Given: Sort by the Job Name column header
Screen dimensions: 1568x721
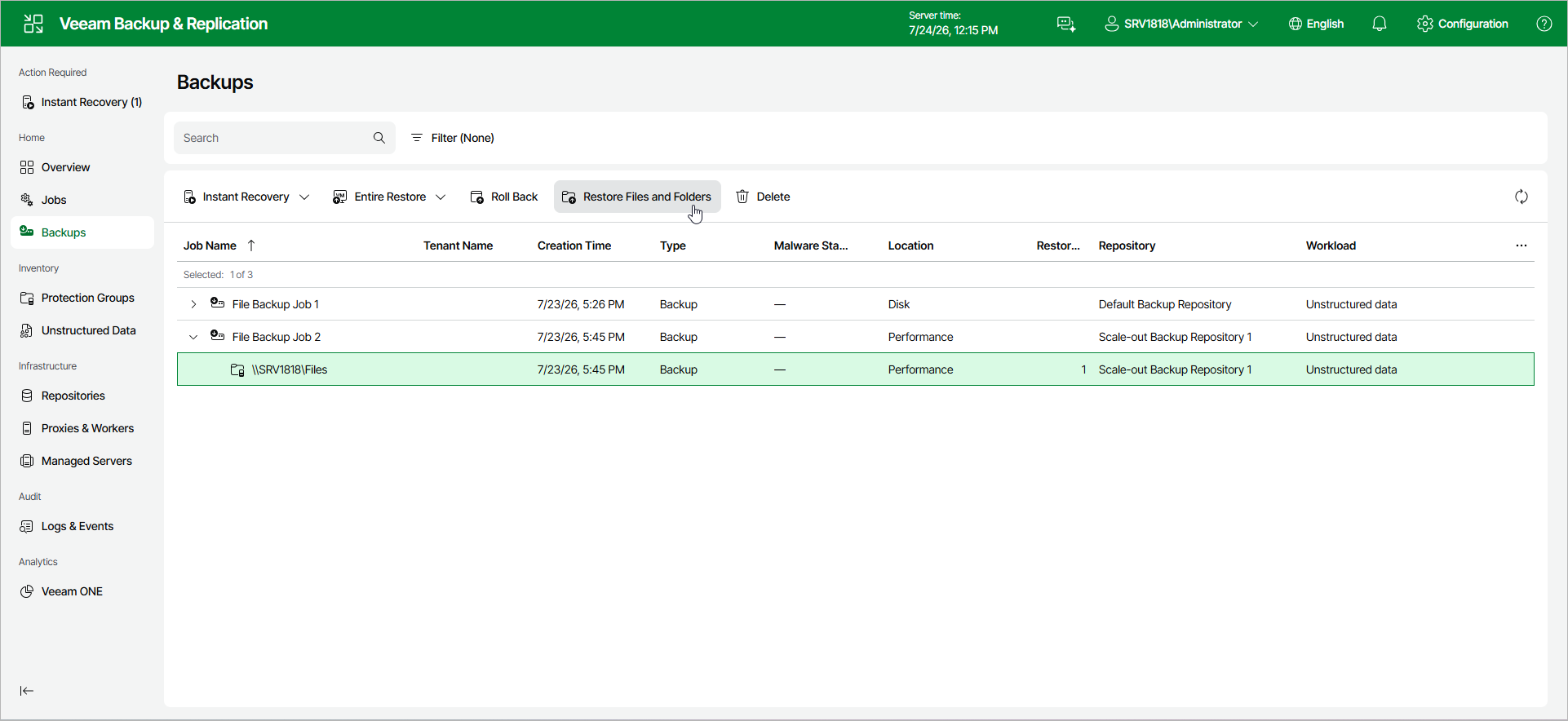Looking at the screenshot, I should pos(210,245).
